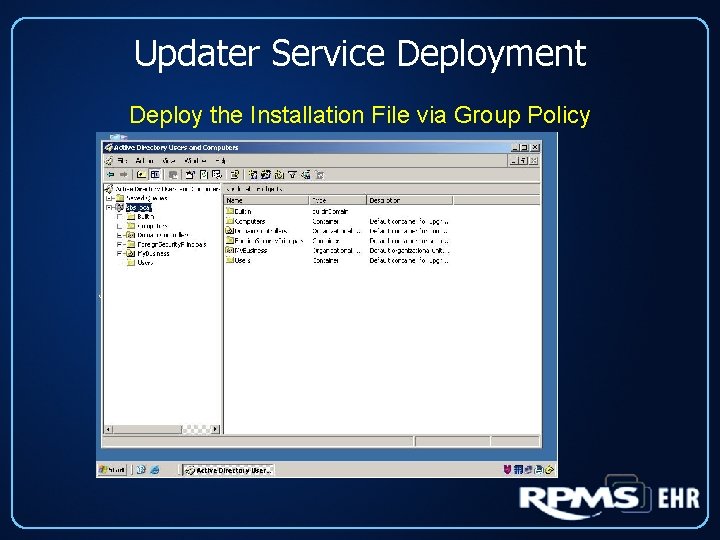Sort the list by the Type column header
This screenshot has width=720, height=540.
(338, 200)
